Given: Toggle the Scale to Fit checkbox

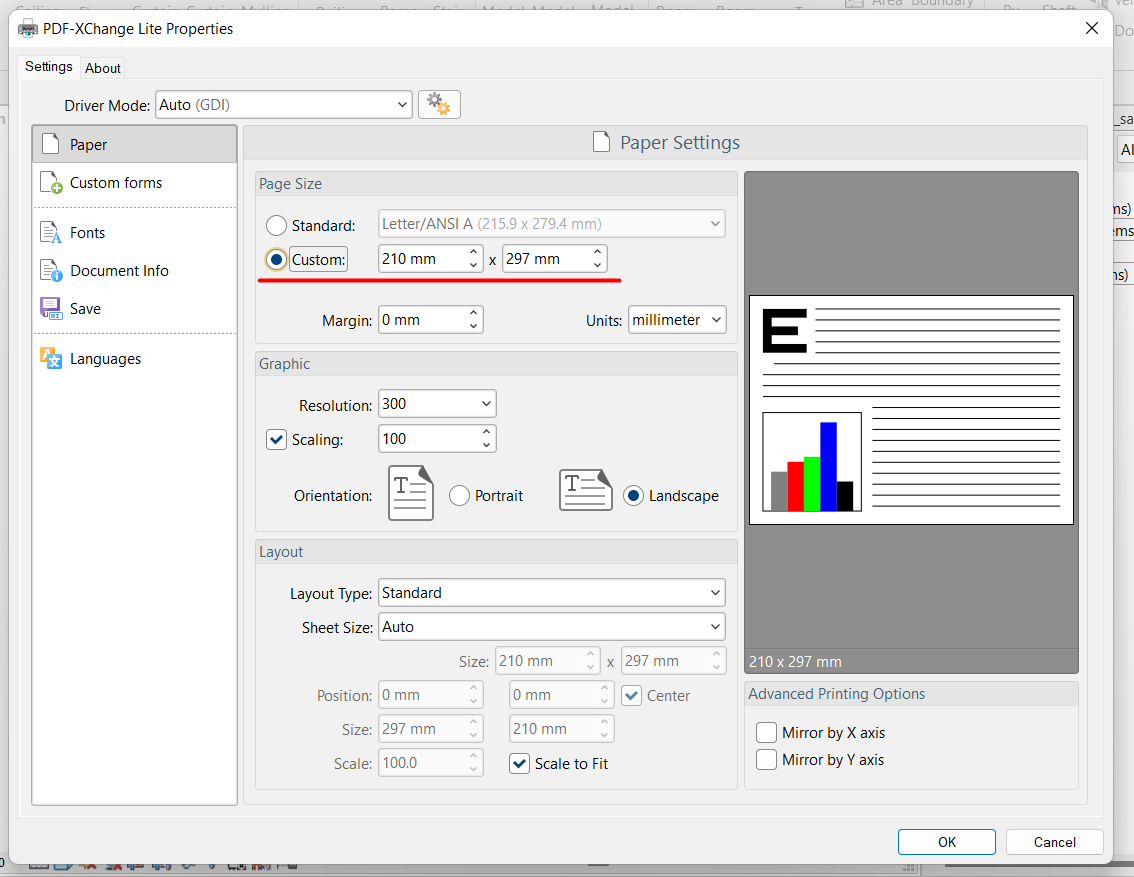Looking at the screenshot, I should click(x=519, y=763).
